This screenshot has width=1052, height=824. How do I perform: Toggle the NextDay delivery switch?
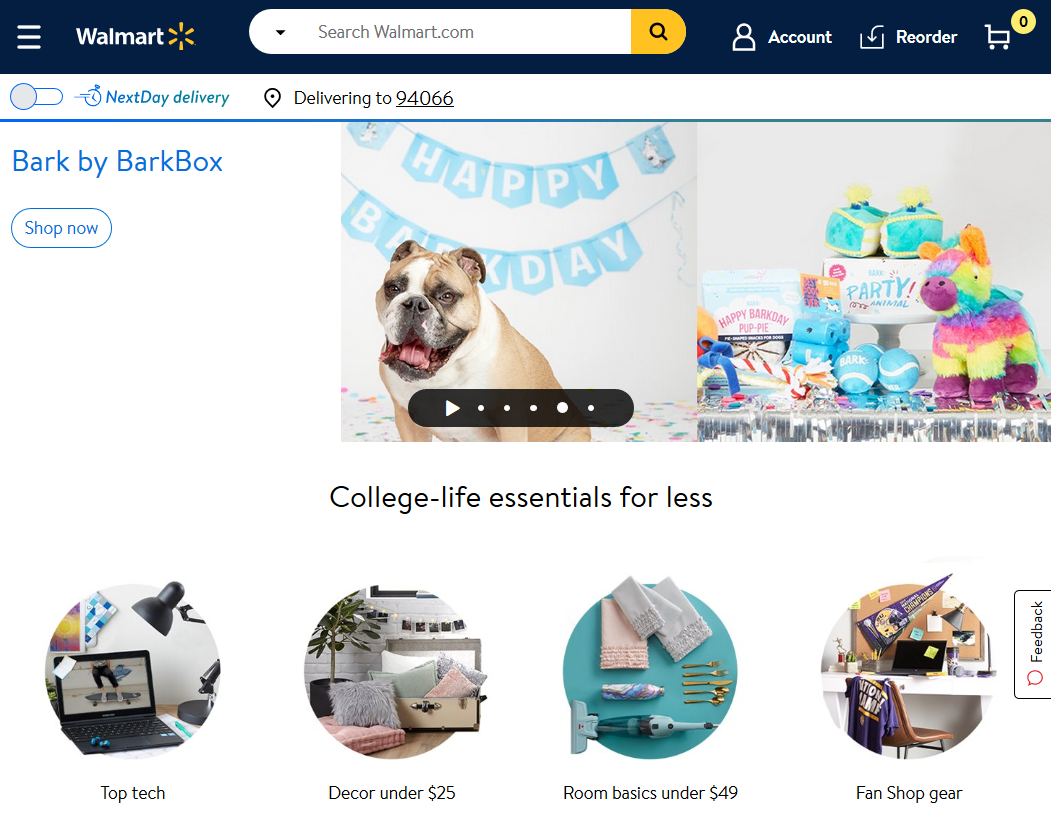pos(36,97)
